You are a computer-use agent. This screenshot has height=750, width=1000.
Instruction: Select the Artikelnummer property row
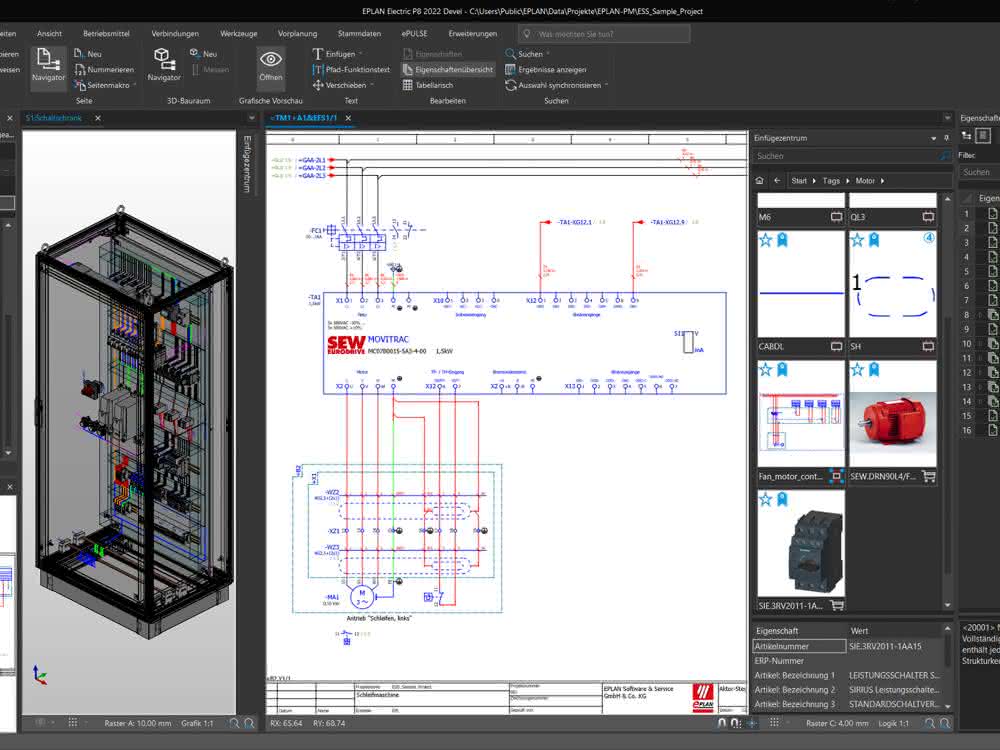[x=846, y=646]
